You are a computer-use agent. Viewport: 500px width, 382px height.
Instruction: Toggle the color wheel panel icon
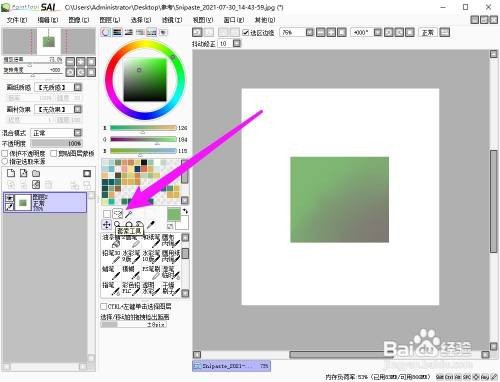[x=106, y=32]
